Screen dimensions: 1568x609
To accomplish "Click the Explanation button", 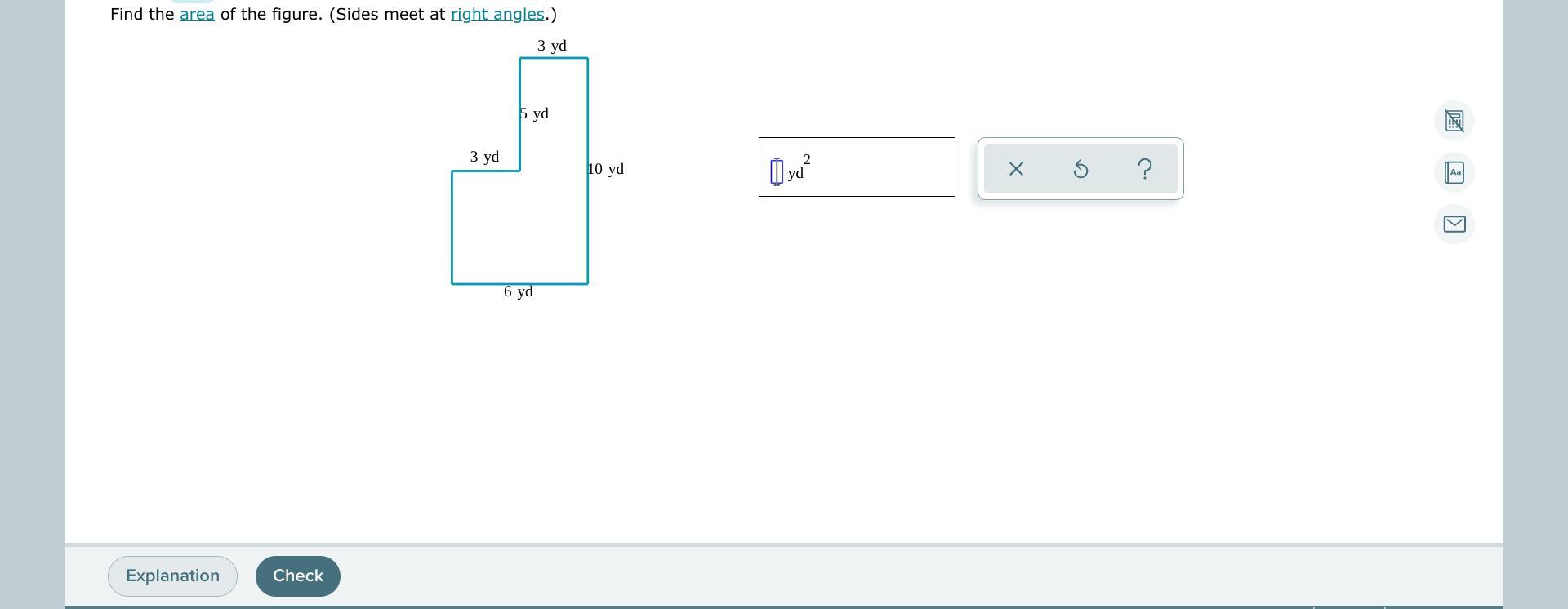I will coord(172,576).
